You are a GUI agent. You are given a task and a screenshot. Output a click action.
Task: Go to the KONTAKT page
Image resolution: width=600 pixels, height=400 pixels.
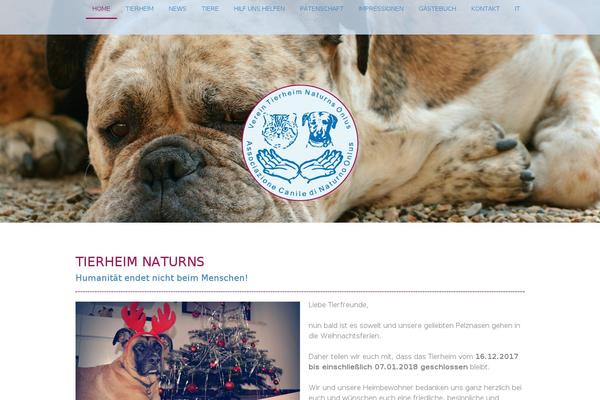(x=485, y=8)
